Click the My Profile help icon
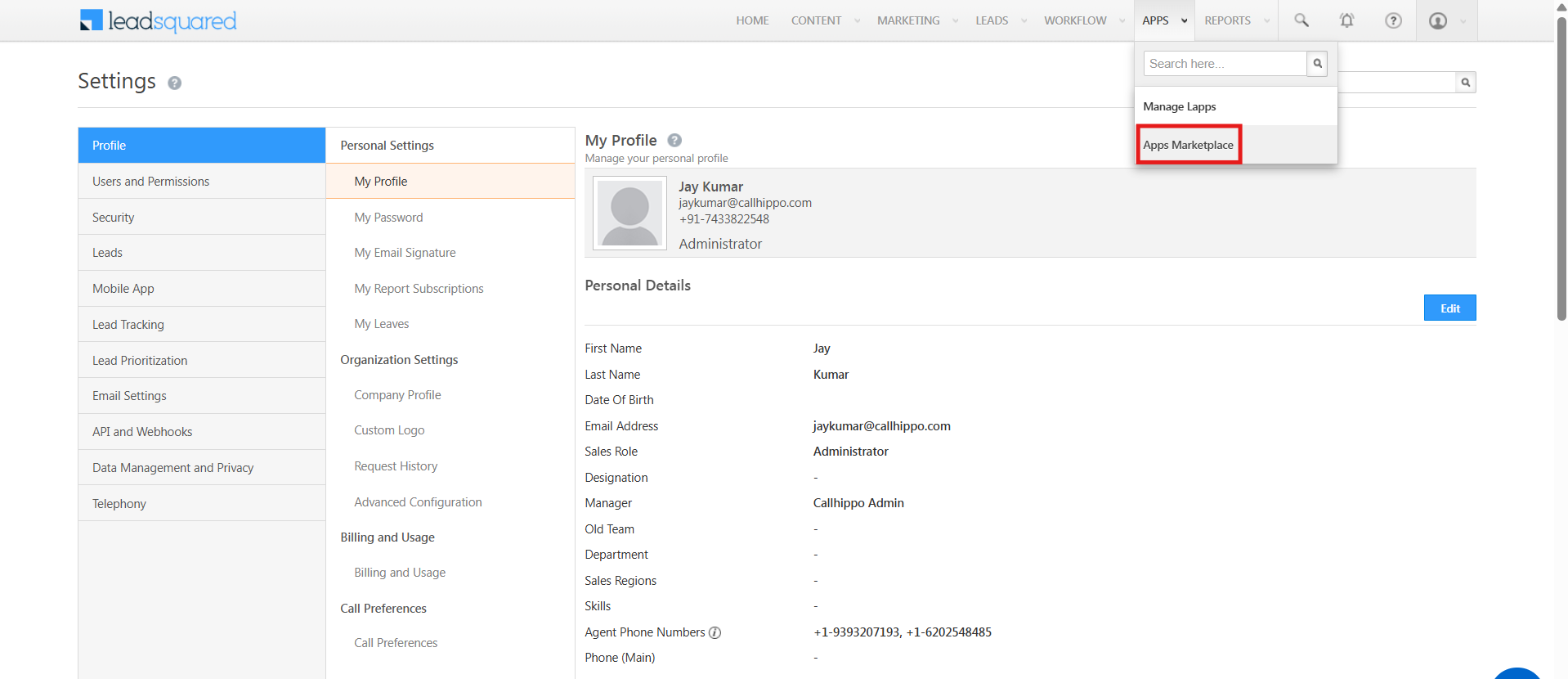1568x679 pixels. point(674,140)
